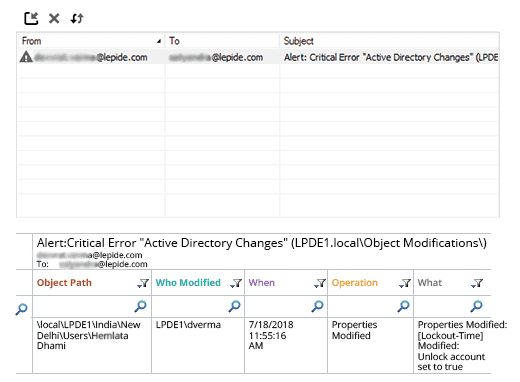Focus the Operation search filter field
Viewport: 520px width, 382px height.
[x=370, y=306]
